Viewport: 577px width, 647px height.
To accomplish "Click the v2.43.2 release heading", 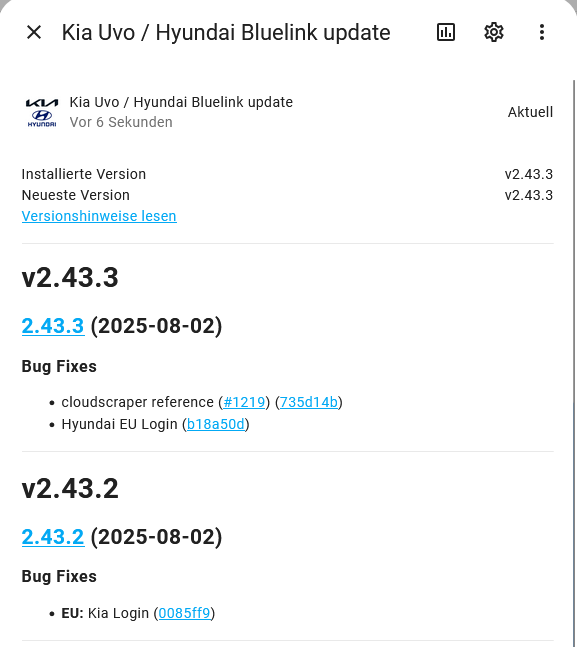I will tap(70, 489).
